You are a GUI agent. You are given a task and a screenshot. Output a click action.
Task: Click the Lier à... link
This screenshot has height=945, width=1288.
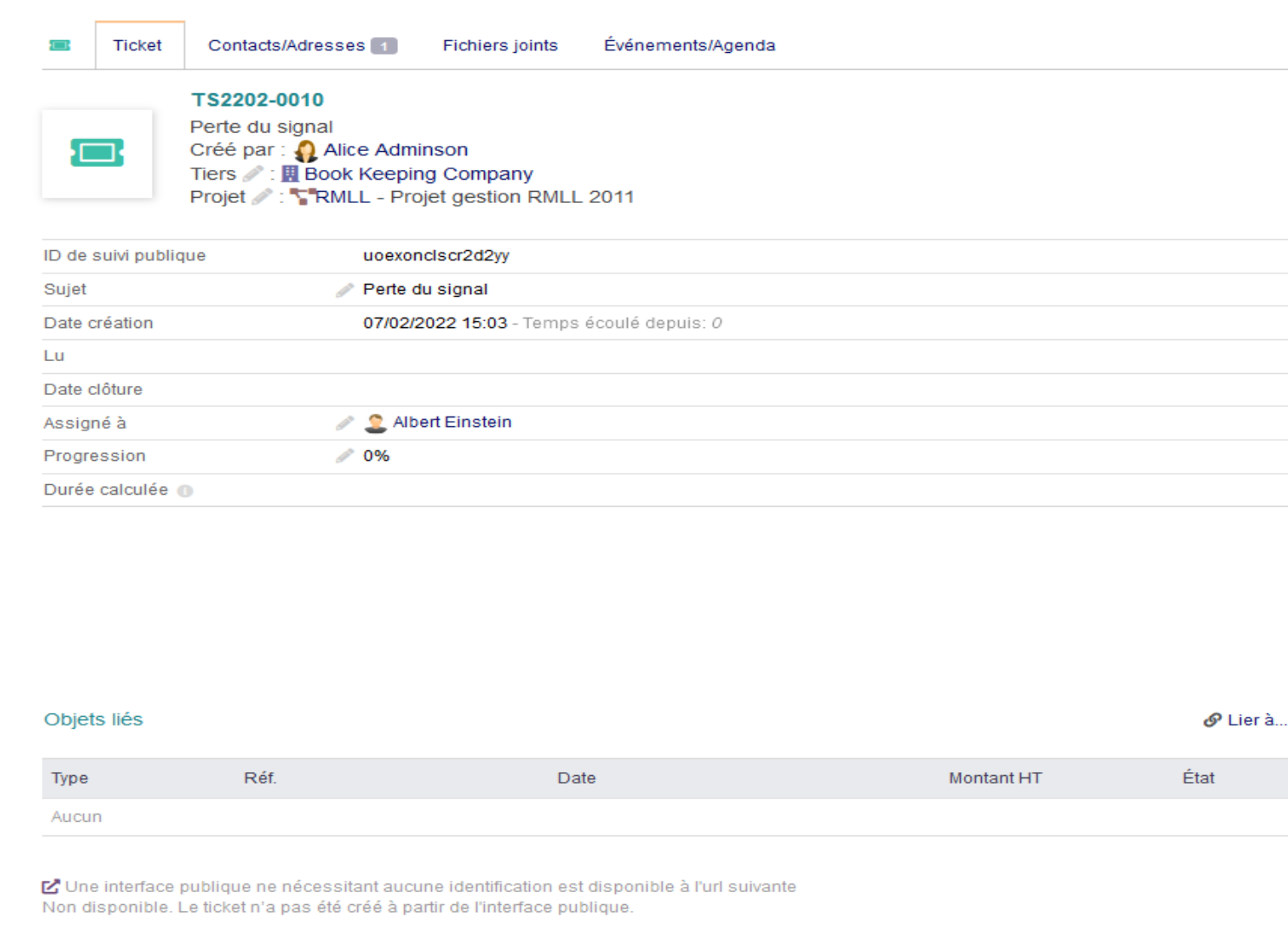pyautogui.click(x=1257, y=720)
